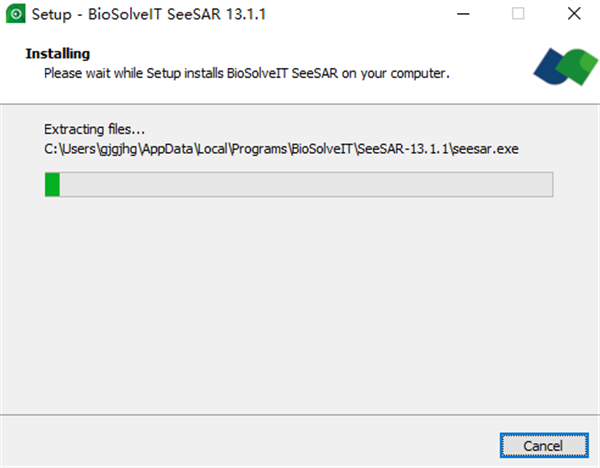Click the bold "Installing" heading
This screenshot has height=468, width=600.
pyautogui.click(x=57, y=53)
